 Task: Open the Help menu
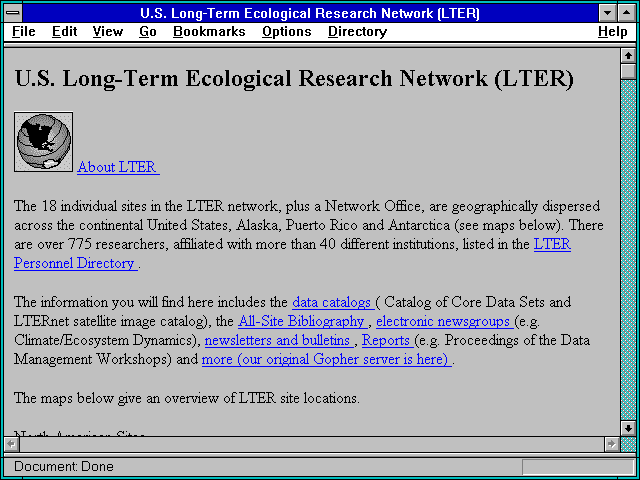click(613, 31)
